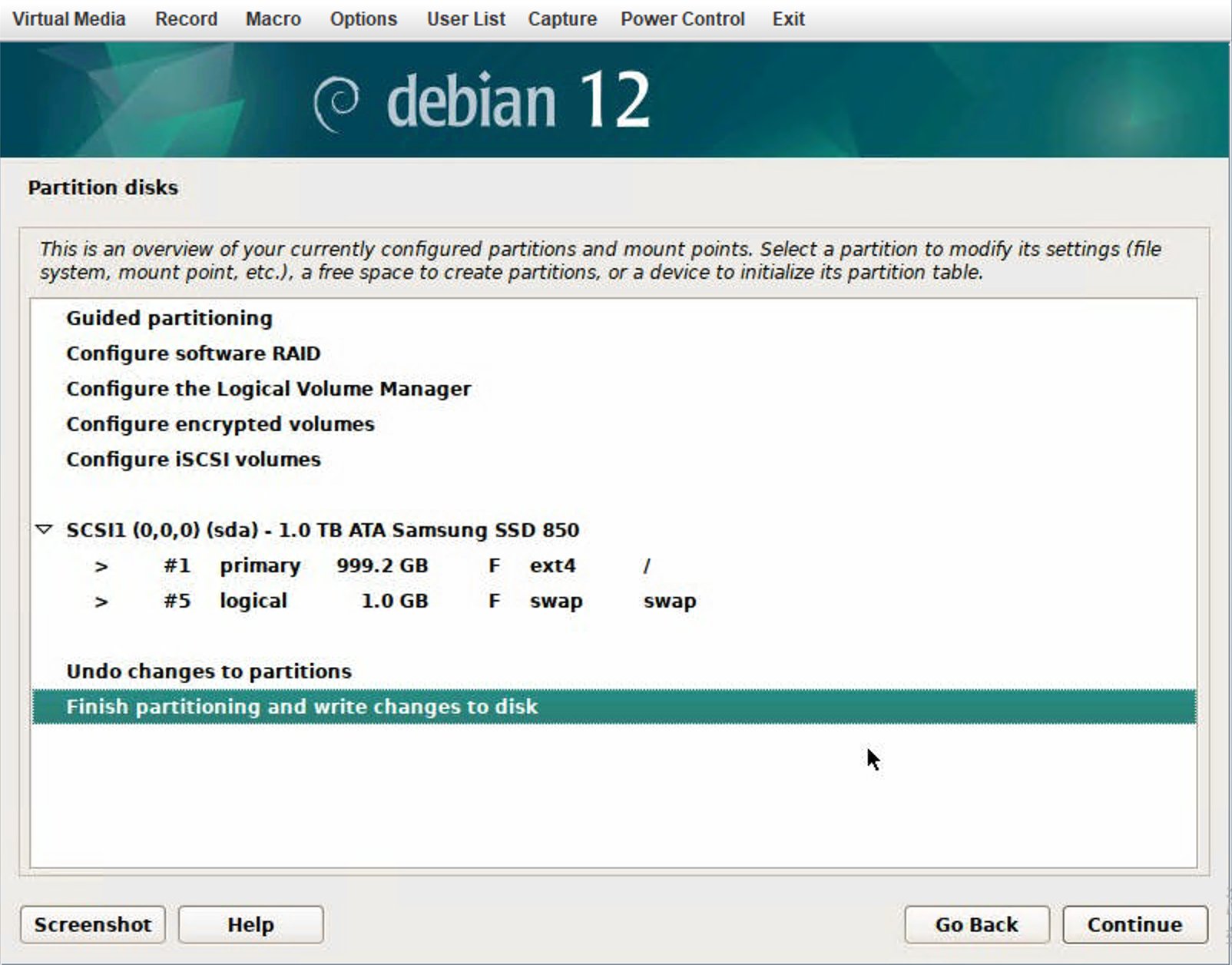Open the Virtual Media menu

[69, 19]
